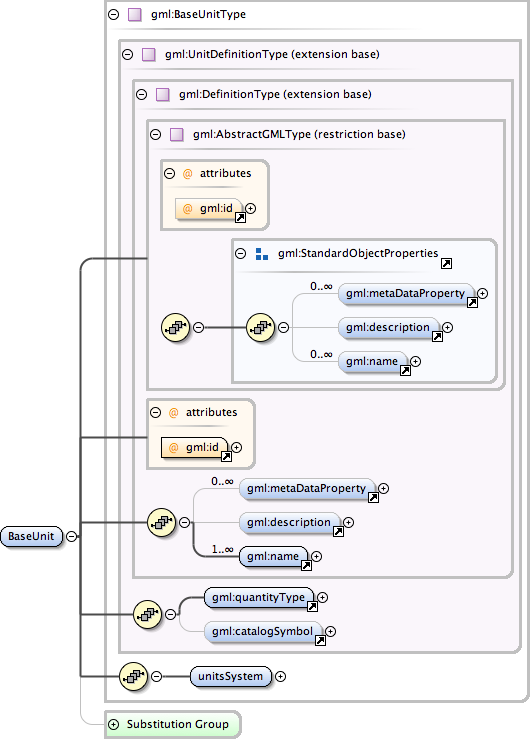This screenshot has width=530, height=741.
Task: Collapse the sequence connected to unitsSystem
Action: pyautogui.click(x=156, y=677)
